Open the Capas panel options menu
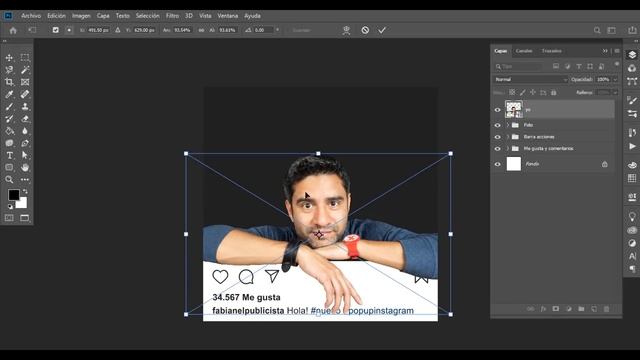Viewport: 640px width, 360px height. click(x=617, y=51)
